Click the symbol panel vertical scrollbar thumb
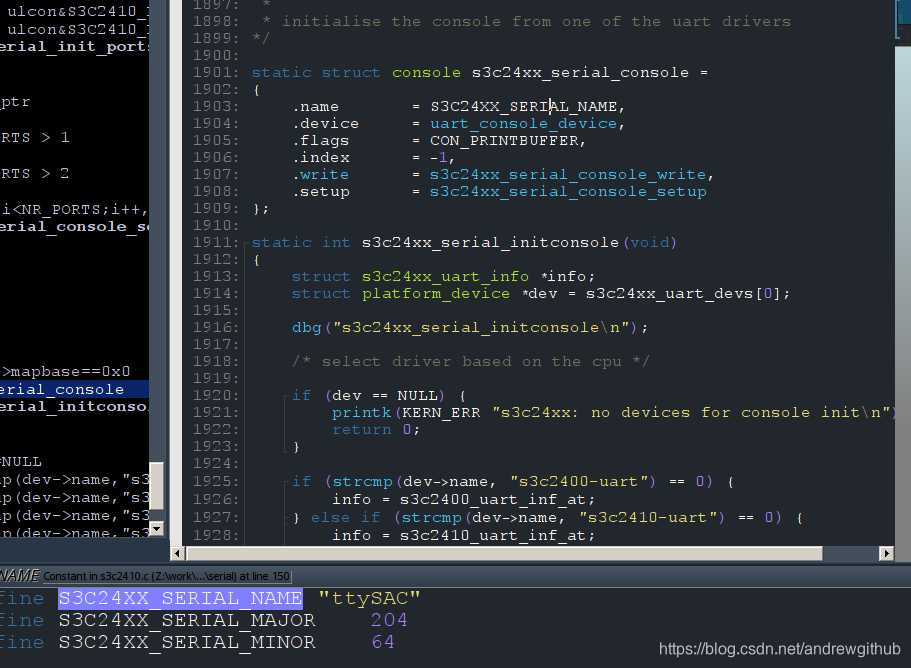This screenshot has width=911, height=668. click(156, 486)
